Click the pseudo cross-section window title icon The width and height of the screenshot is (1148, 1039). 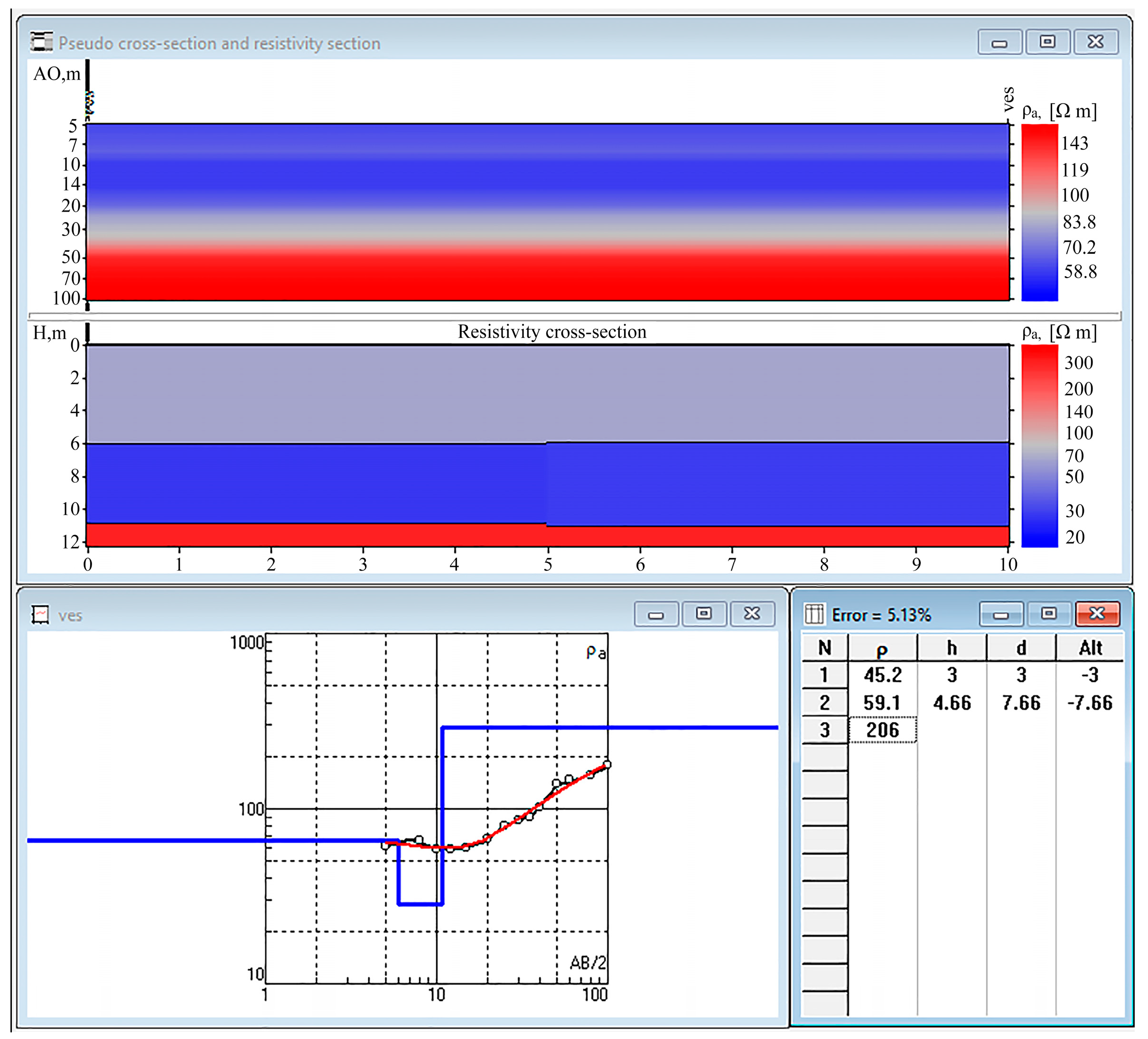coord(41,43)
